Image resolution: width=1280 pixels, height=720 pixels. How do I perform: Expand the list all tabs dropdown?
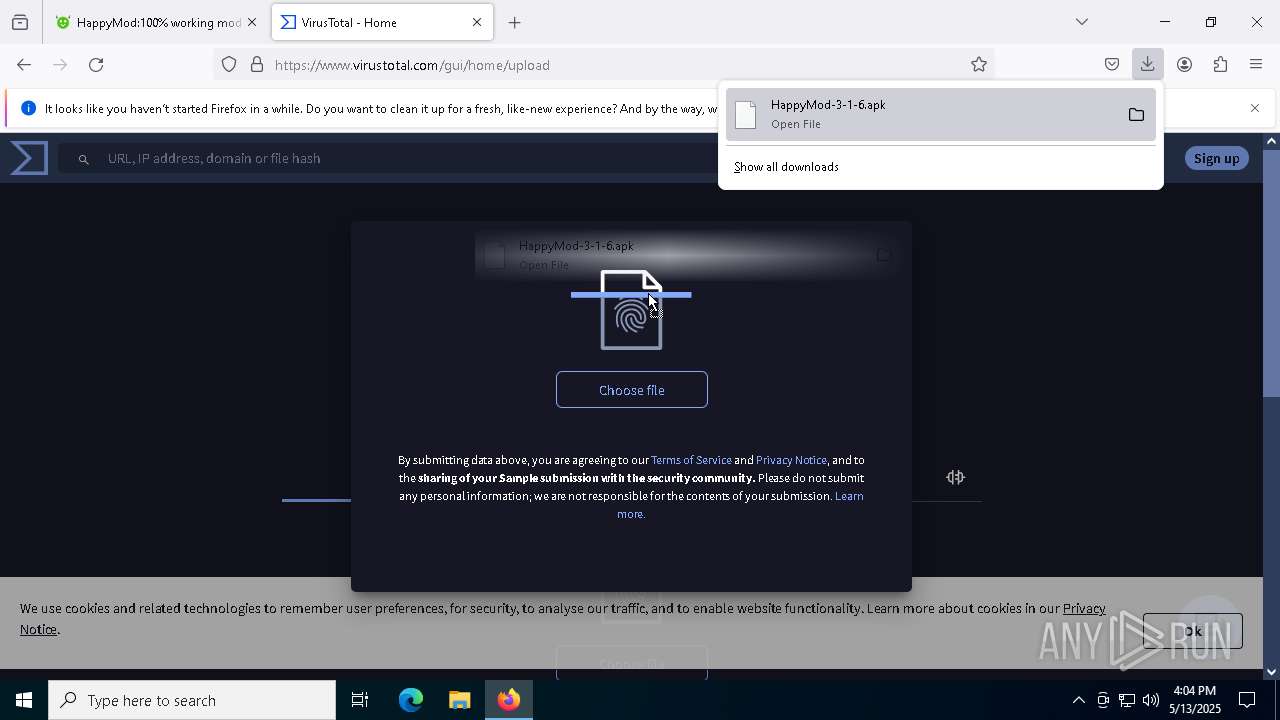tap(1082, 22)
